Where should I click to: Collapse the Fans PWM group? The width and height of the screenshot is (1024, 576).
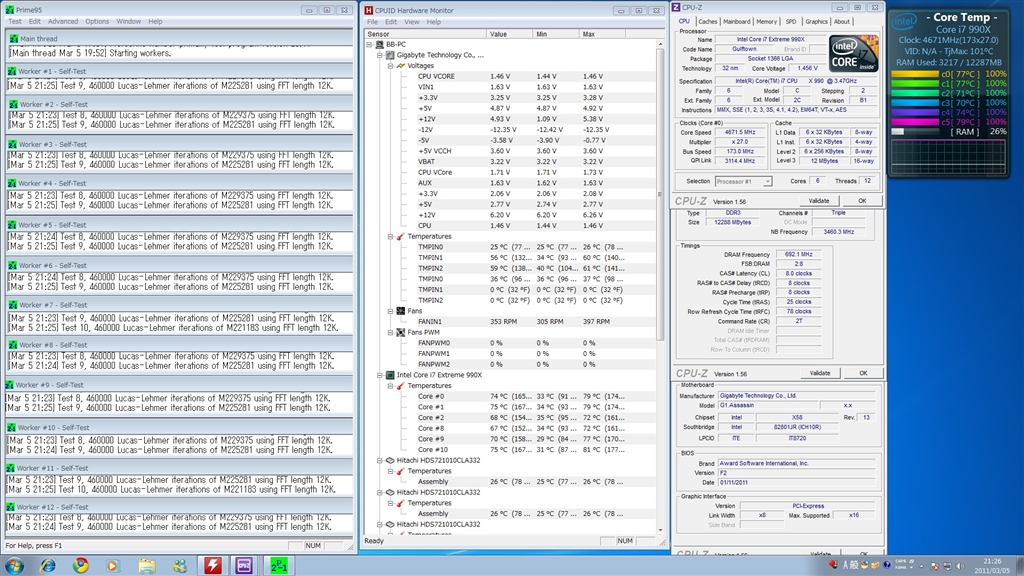[391, 331]
